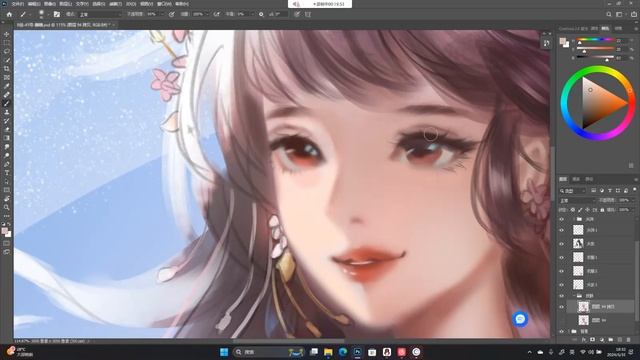Pick color inside color wheel triangle
The image size is (640, 360).
pyautogui.click(x=601, y=103)
